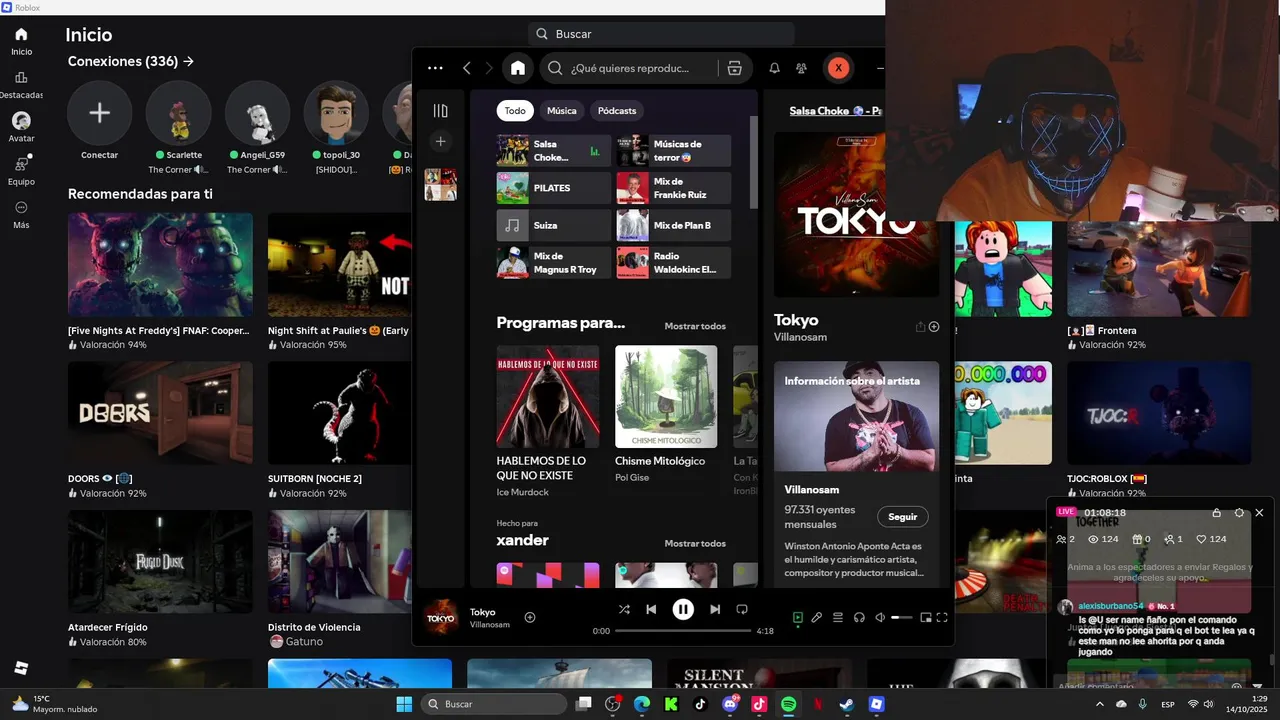Toggle shuffle in Spotify player

point(624,609)
